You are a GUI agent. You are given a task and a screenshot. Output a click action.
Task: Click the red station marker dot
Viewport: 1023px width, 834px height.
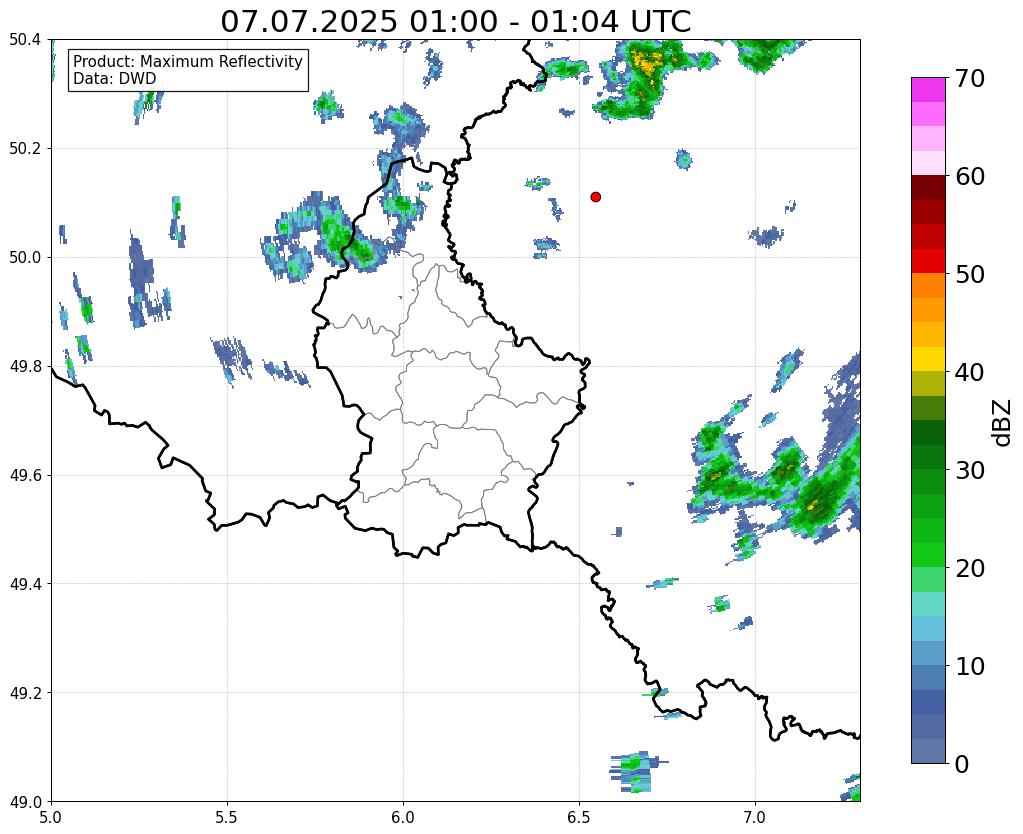[x=595, y=197]
